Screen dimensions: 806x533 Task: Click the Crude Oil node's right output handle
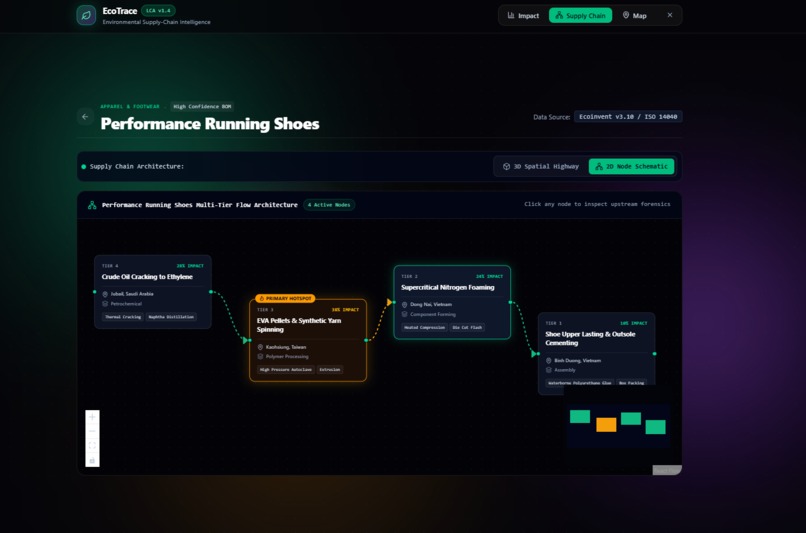click(211, 292)
